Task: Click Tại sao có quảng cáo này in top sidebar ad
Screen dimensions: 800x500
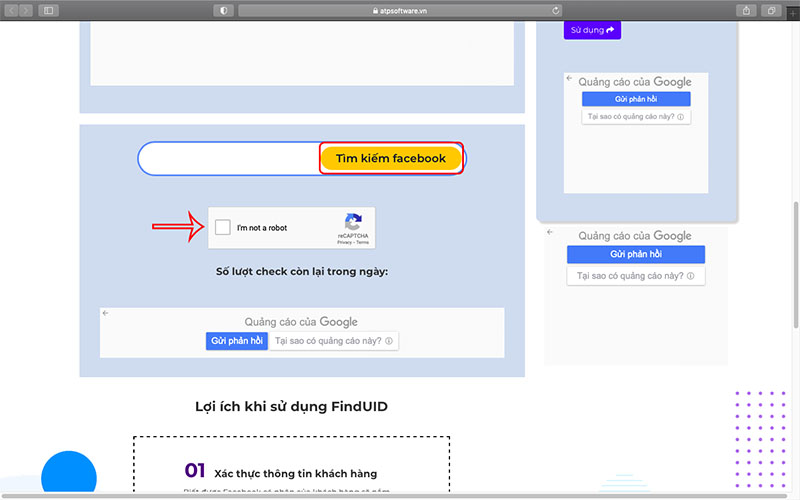Action: (x=636, y=116)
